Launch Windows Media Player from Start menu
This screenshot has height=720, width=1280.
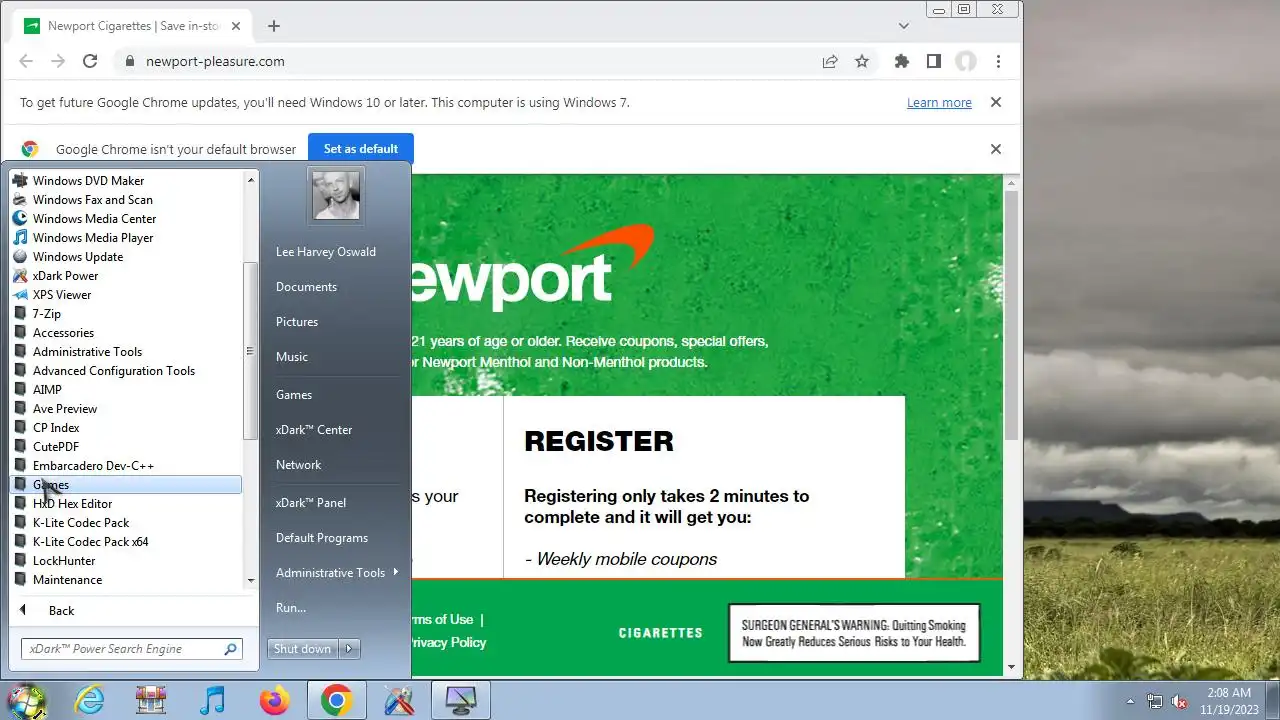(x=126, y=238)
